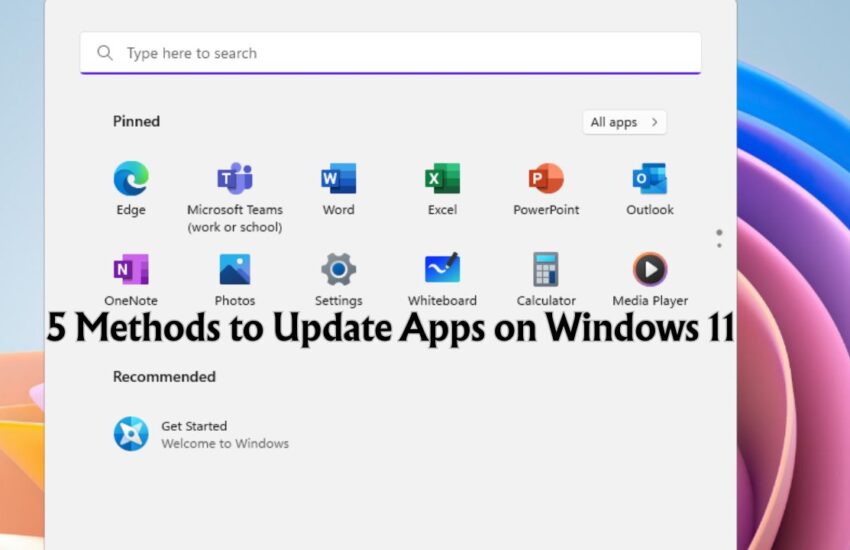Open the Excel app icon
This screenshot has height=550, width=850.
pyautogui.click(x=442, y=178)
